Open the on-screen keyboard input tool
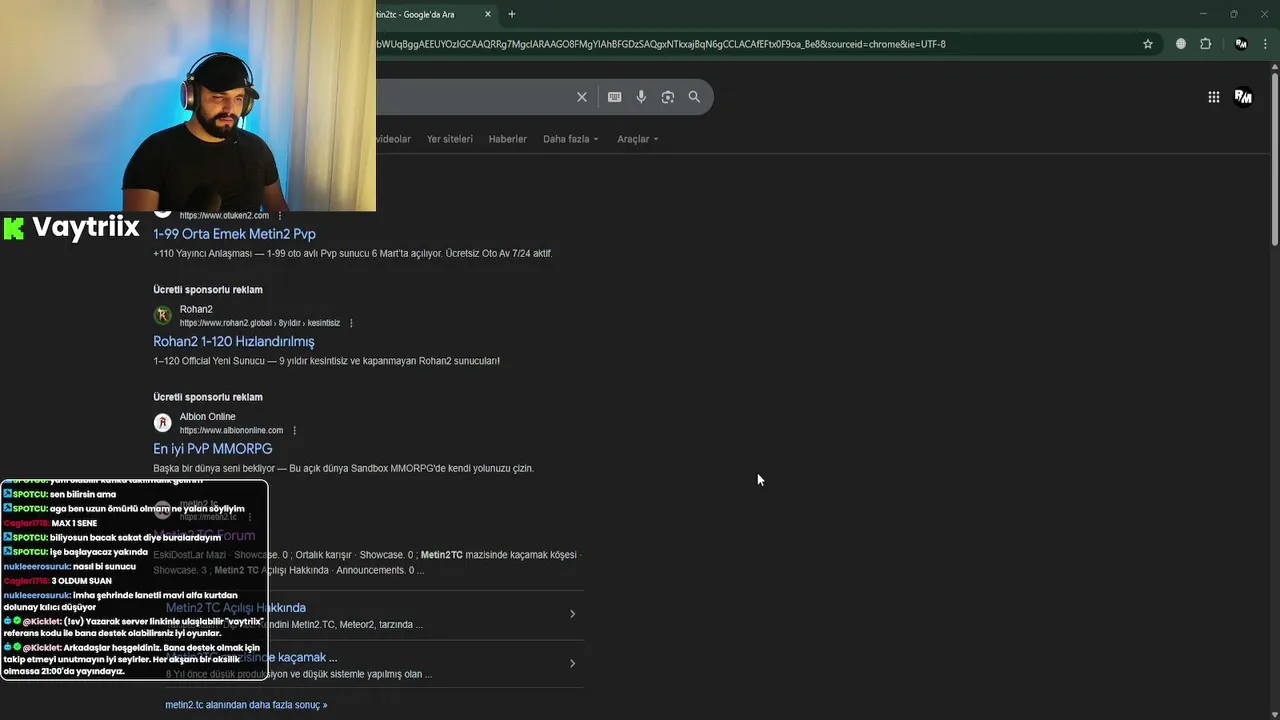The height and width of the screenshot is (720, 1280). 614,97
